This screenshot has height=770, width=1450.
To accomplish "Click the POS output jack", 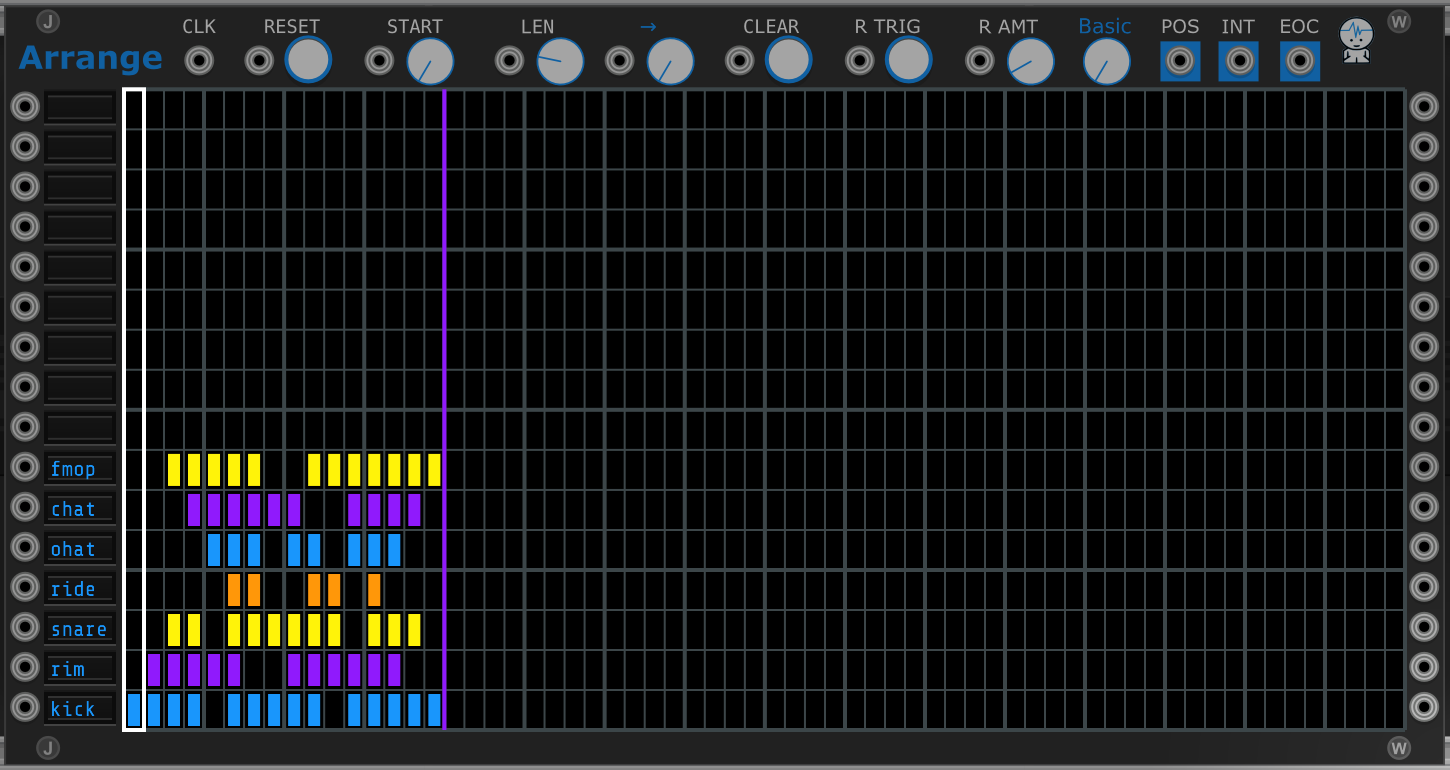I will coord(1180,61).
